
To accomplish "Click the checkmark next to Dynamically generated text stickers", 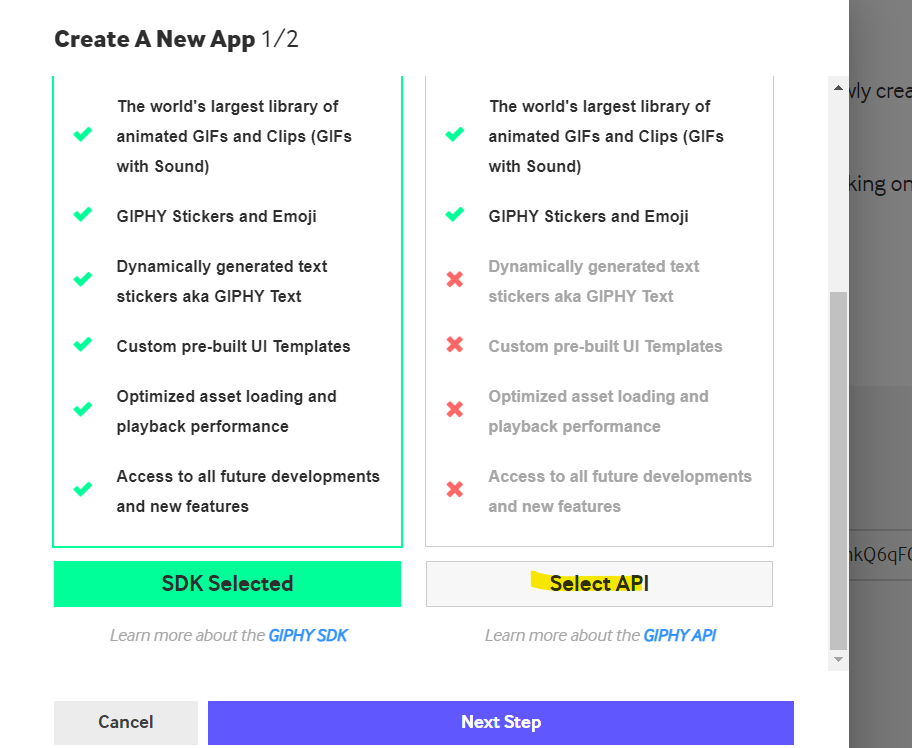I will tap(83, 279).
